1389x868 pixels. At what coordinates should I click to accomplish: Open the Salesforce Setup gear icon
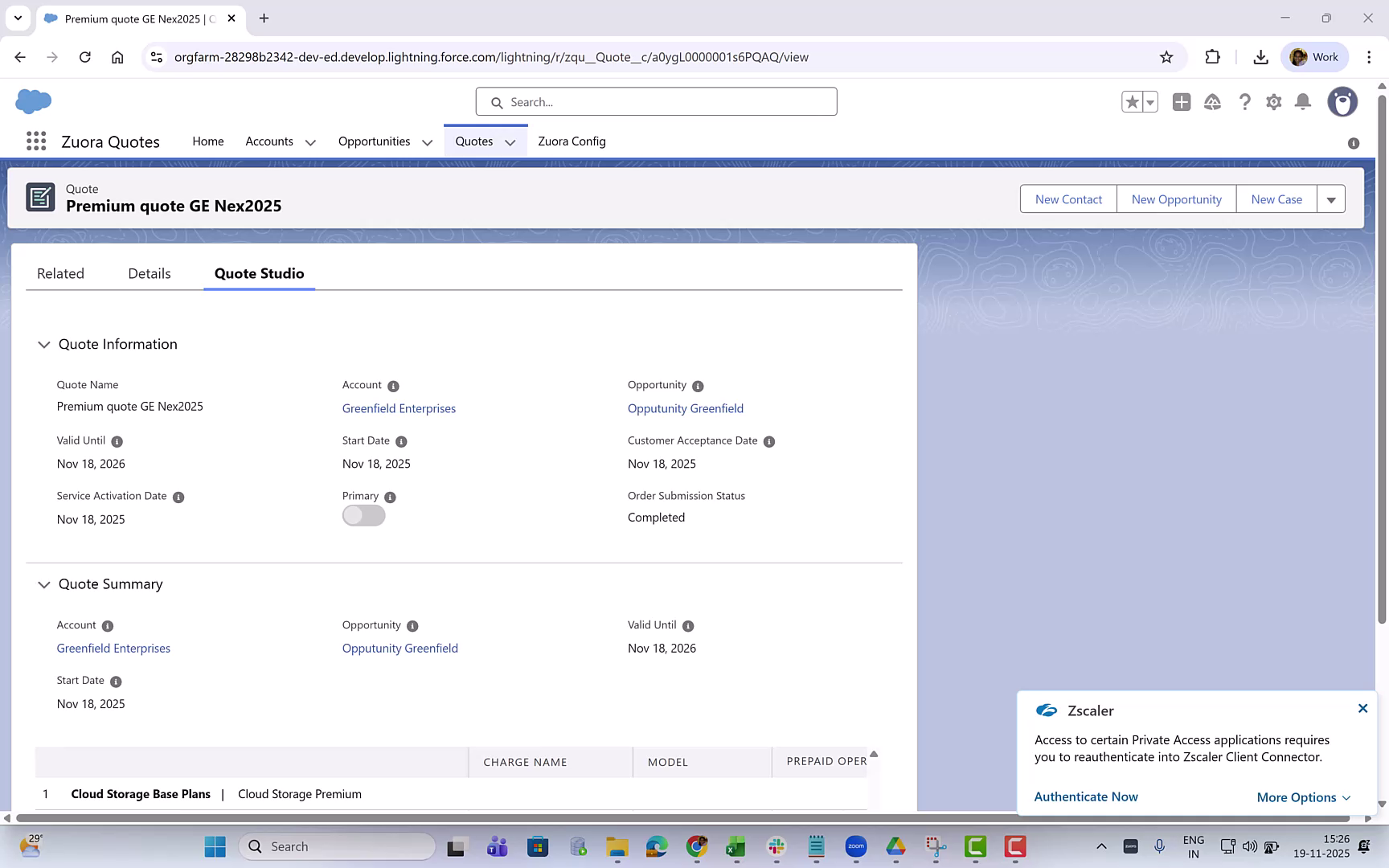1274,102
